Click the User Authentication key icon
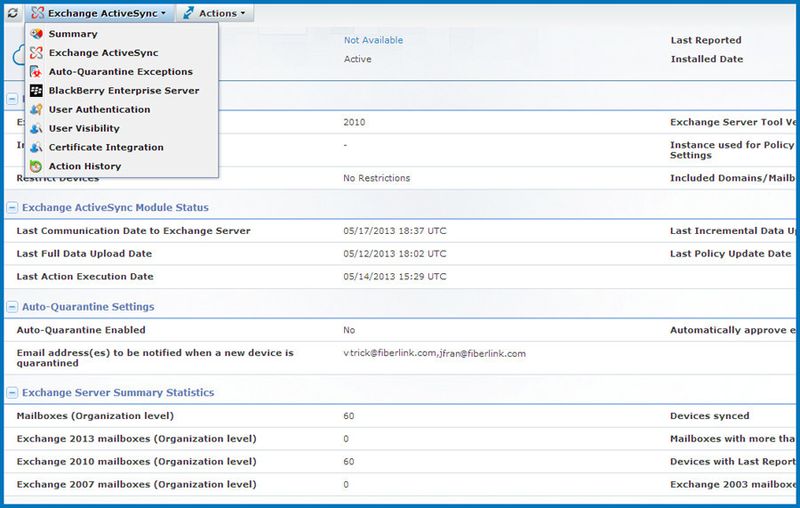The height and width of the screenshot is (508, 800). click(x=36, y=109)
